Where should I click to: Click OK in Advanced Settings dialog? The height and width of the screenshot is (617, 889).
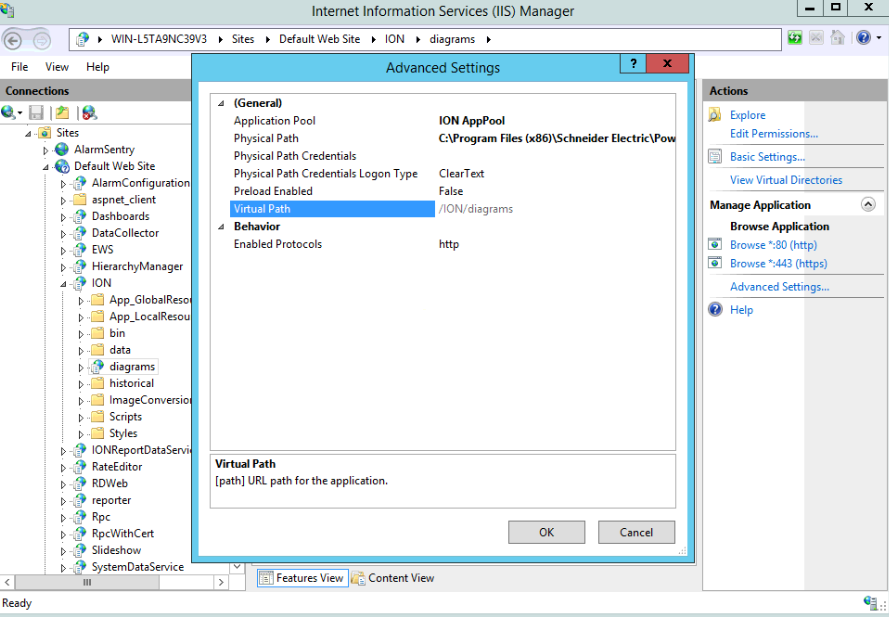pyautogui.click(x=547, y=532)
